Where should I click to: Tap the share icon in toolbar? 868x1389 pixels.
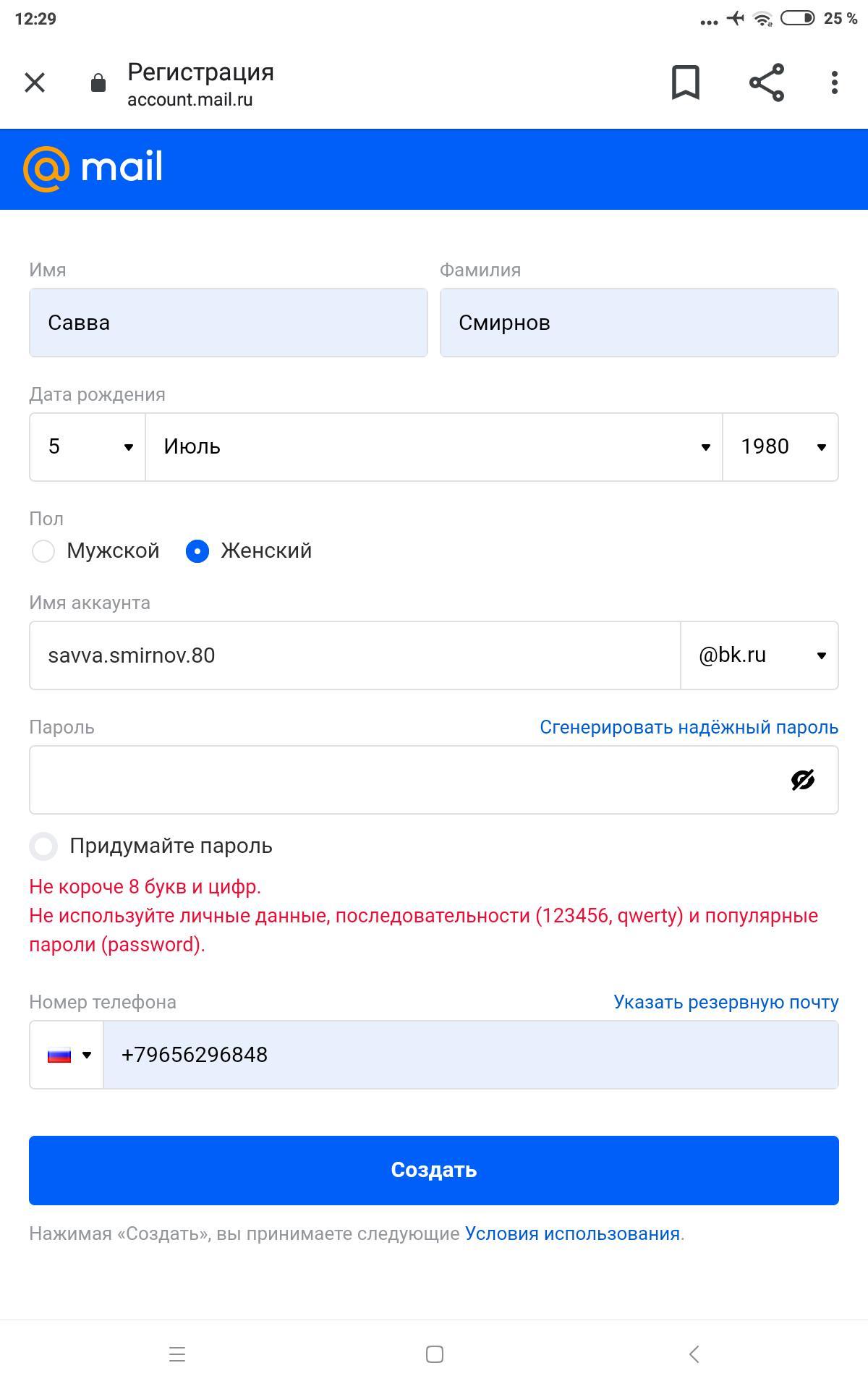pyautogui.click(x=767, y=82)
